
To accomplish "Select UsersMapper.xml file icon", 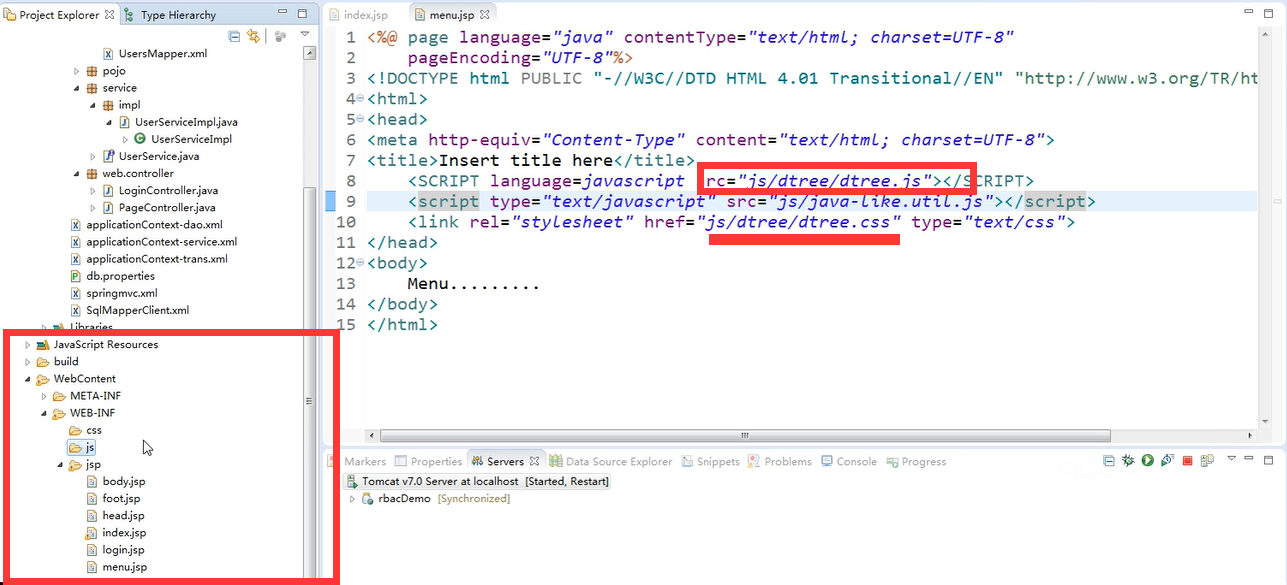I will (x=109, y=54).
